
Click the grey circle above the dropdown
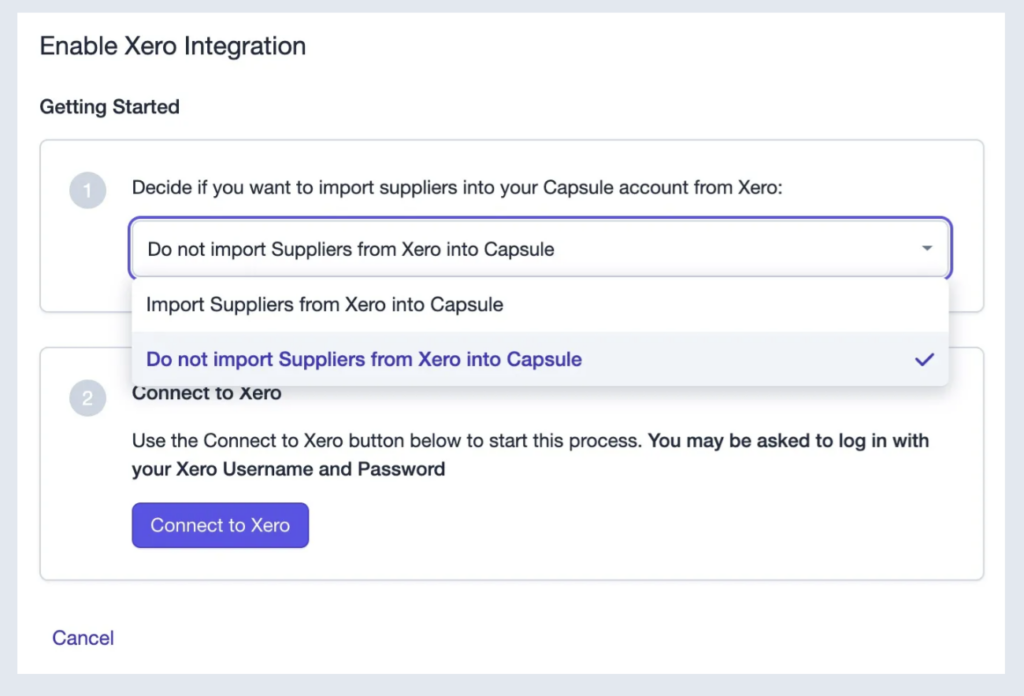(x=88, y=190)
